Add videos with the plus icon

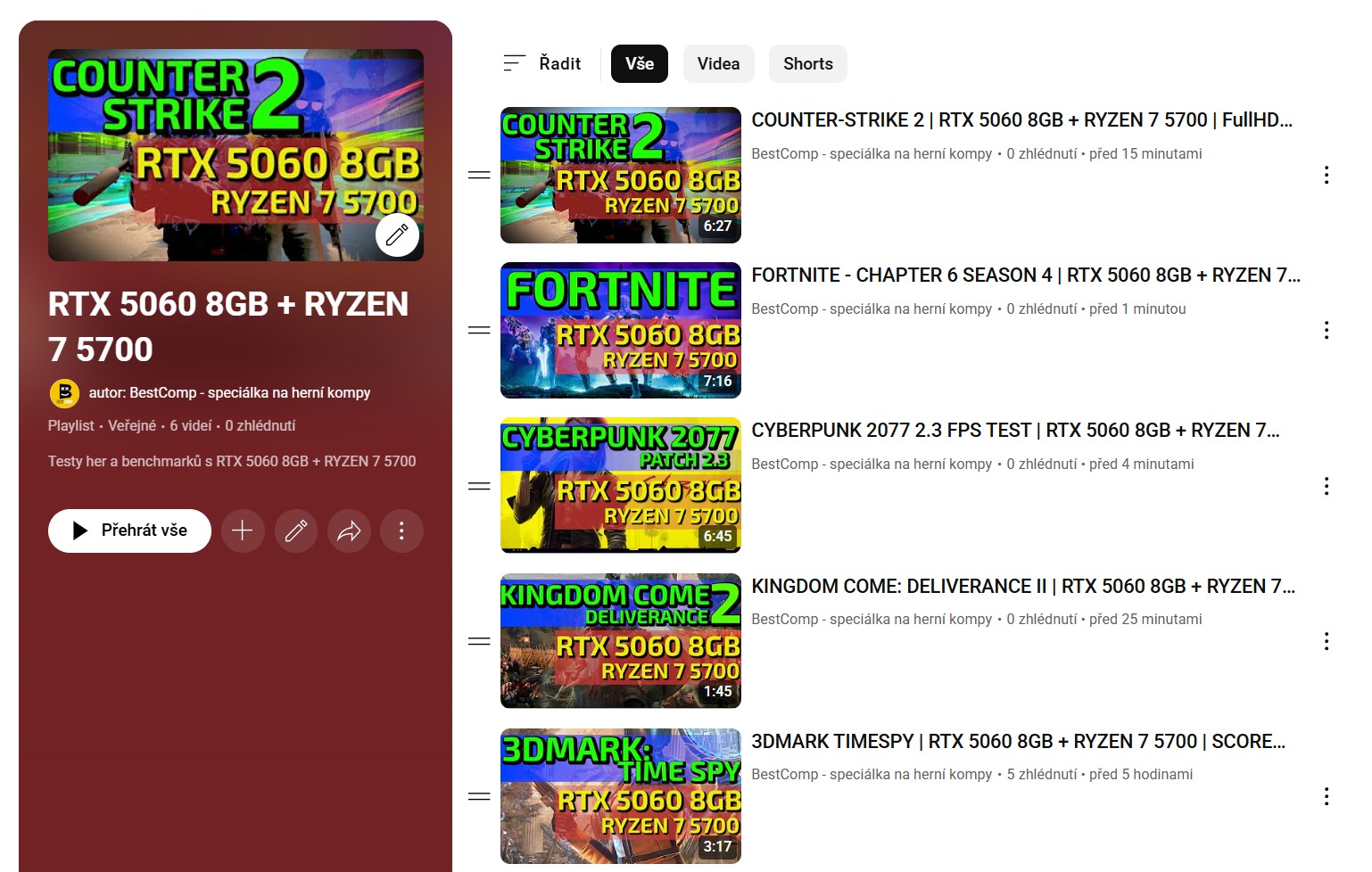(x=243, y=531)
